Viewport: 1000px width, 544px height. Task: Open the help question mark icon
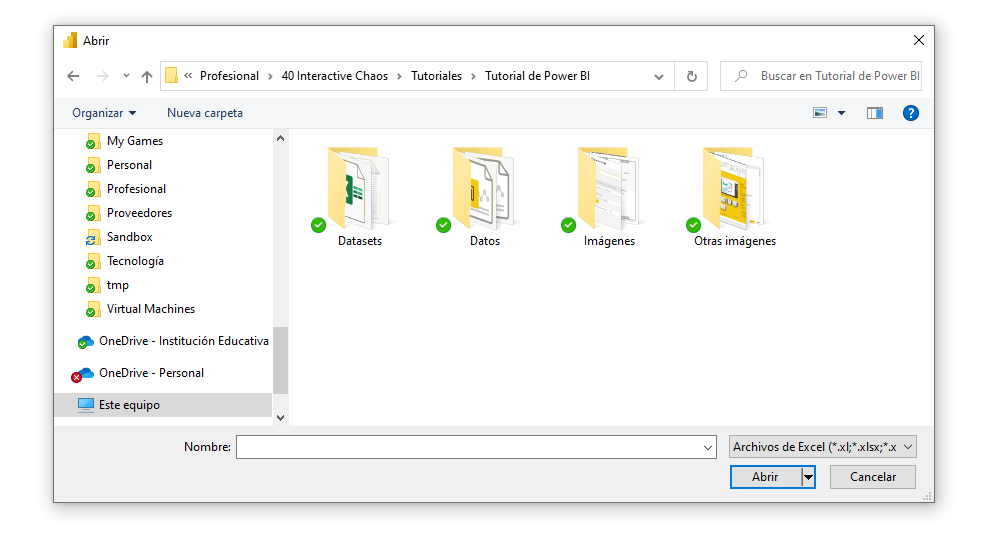coord(910,113)
